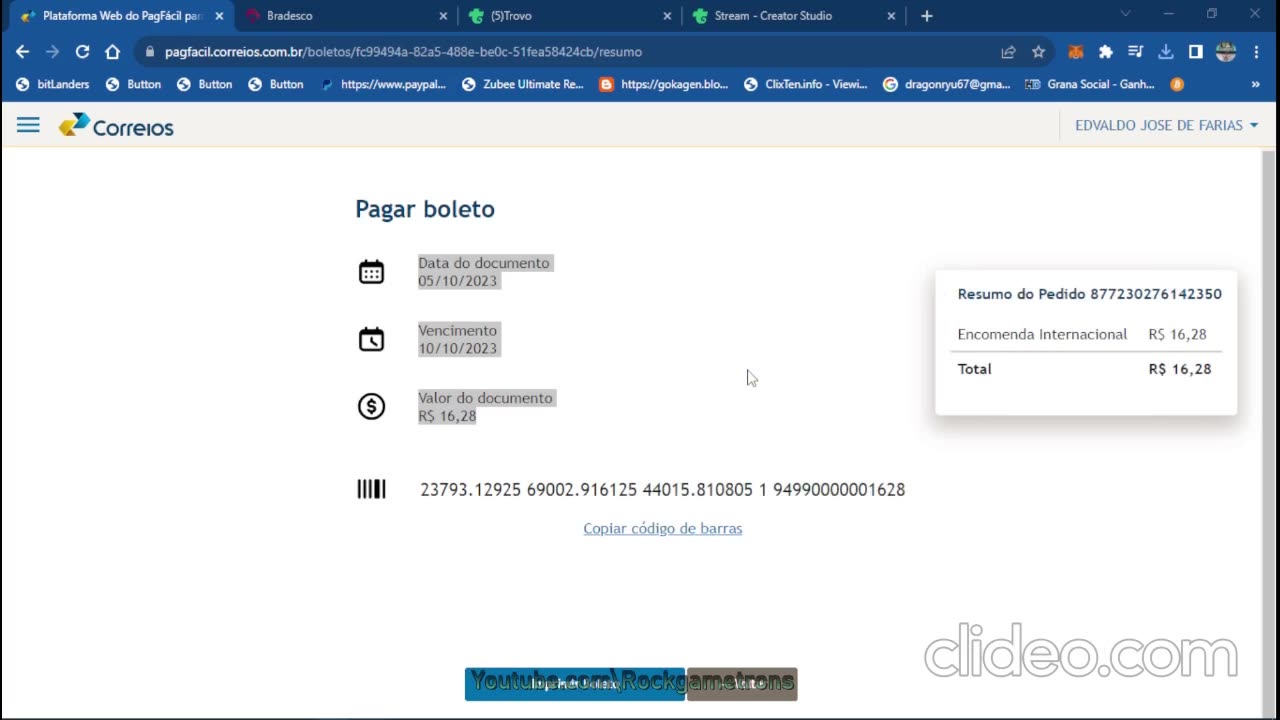
Task: Go forward in browser history
Action: [53, 52]
